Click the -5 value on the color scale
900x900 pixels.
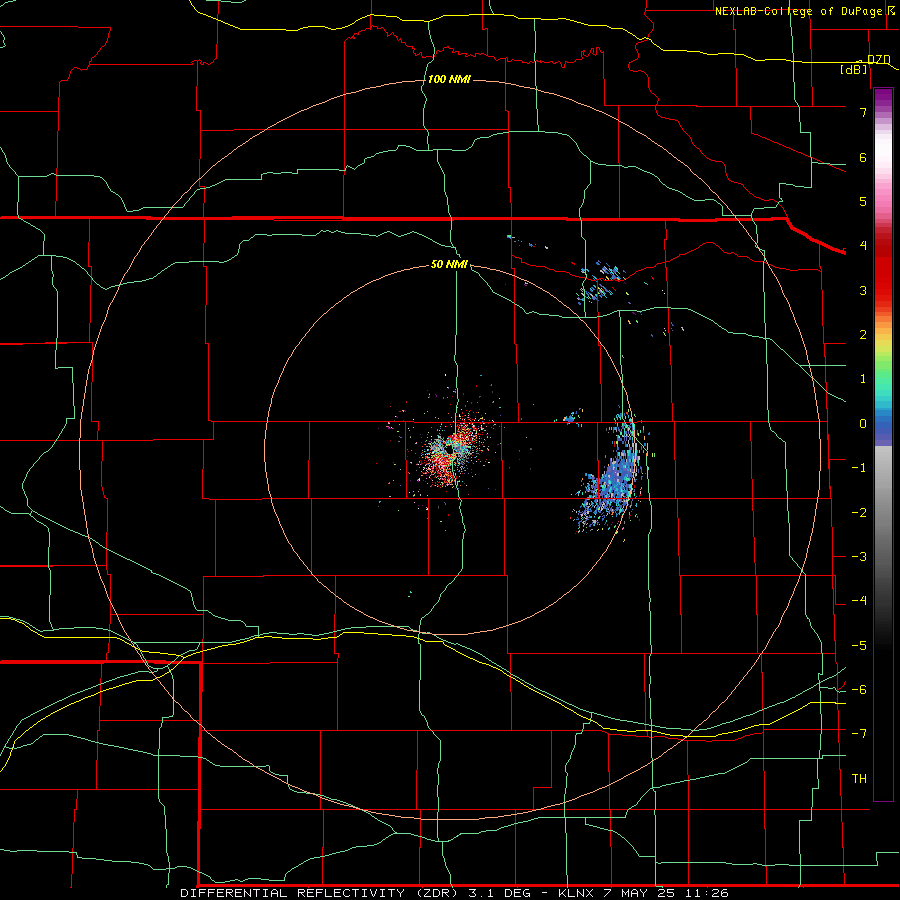pos(859,646)
